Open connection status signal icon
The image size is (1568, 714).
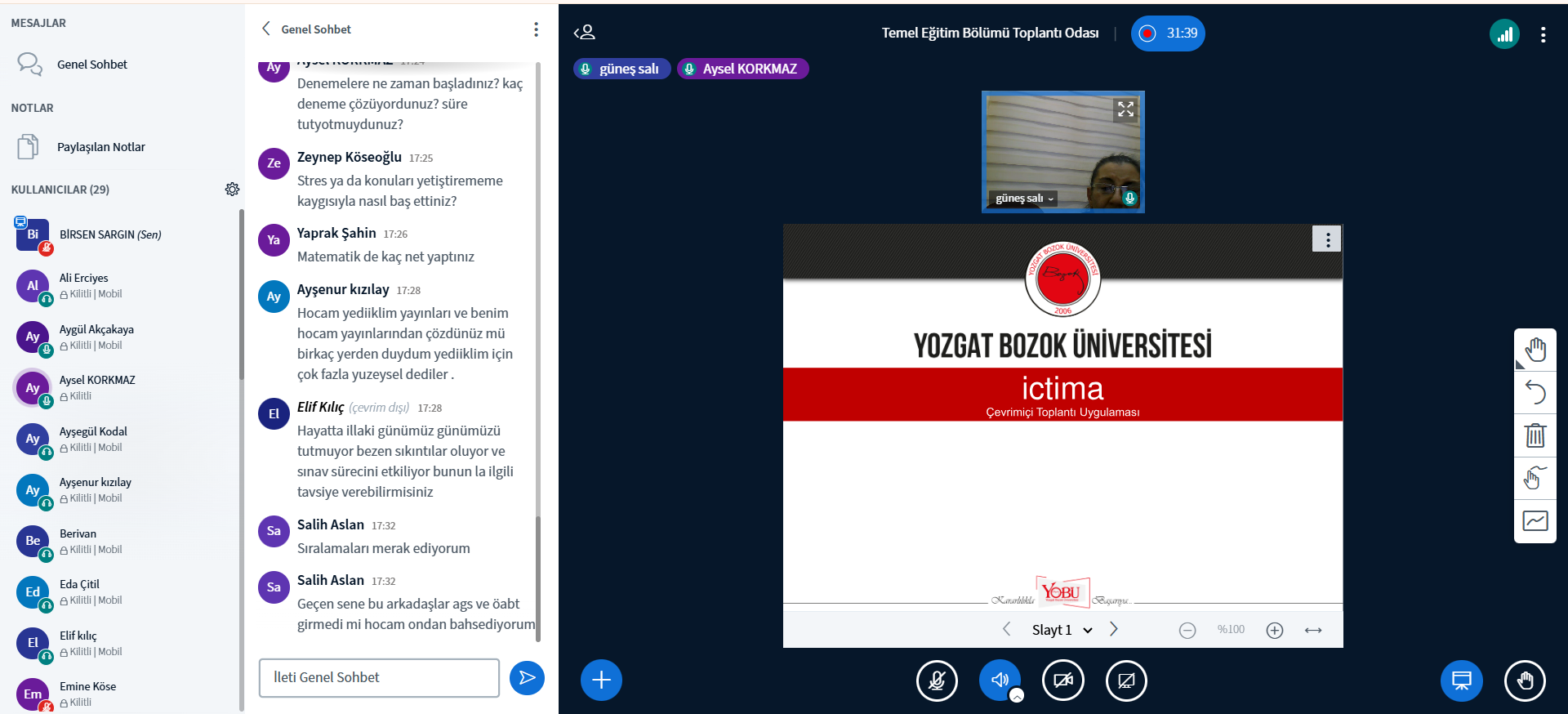coord(1503,34)
